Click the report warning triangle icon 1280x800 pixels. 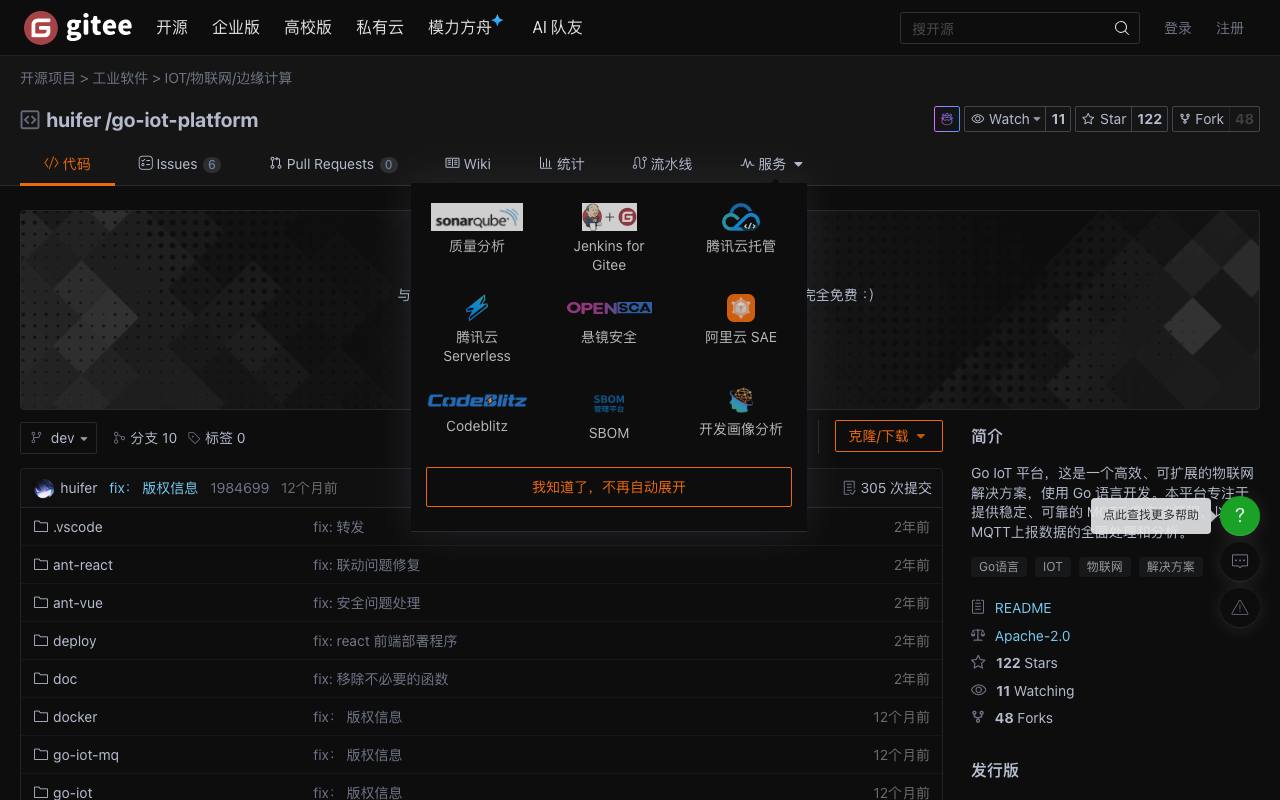1240,607
